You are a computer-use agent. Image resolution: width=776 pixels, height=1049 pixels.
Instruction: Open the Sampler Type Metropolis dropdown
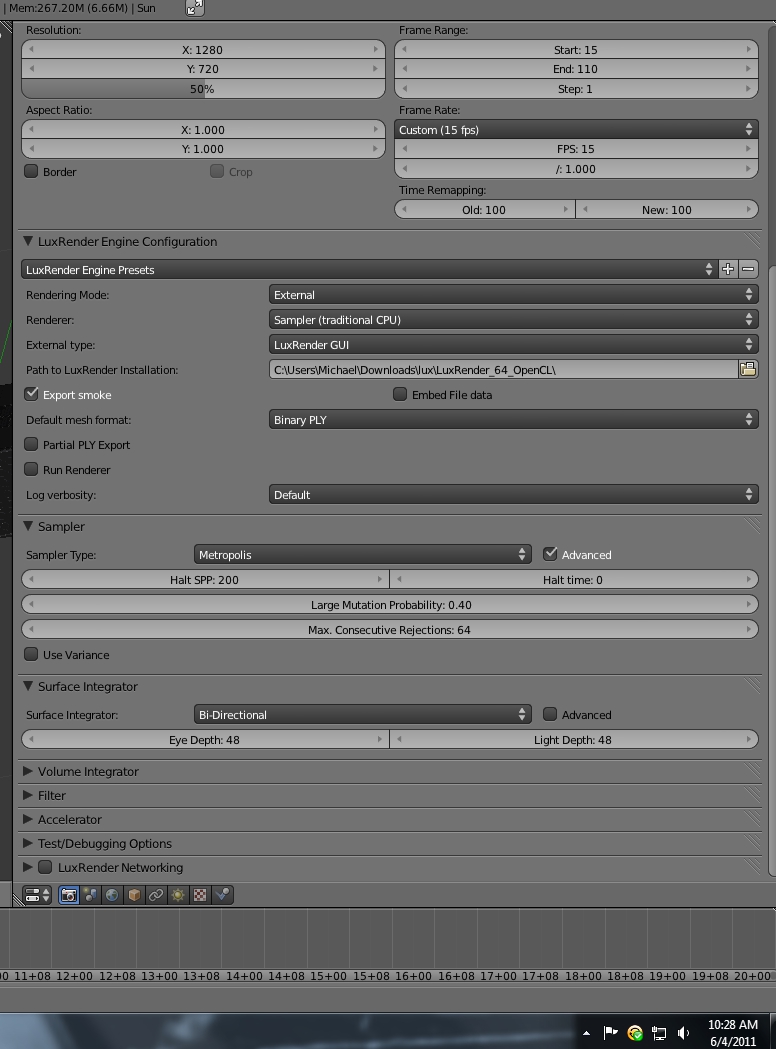pos(363,555)
